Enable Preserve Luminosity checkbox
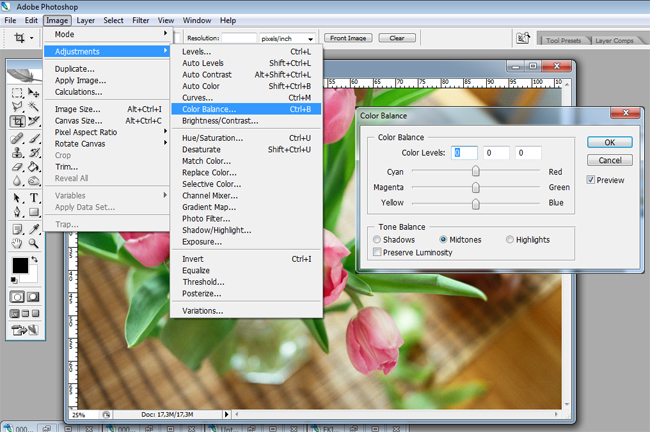 (x=377, y=252)
